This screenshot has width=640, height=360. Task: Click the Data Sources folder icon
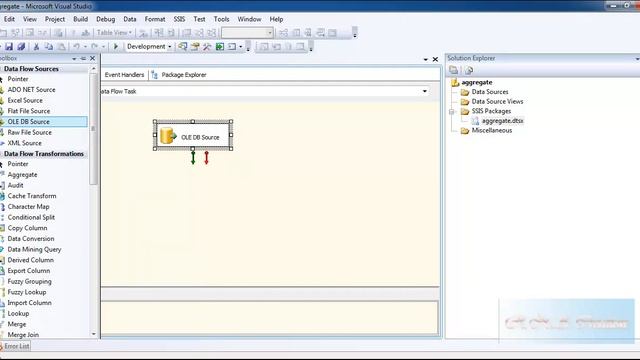pos(464,92)
